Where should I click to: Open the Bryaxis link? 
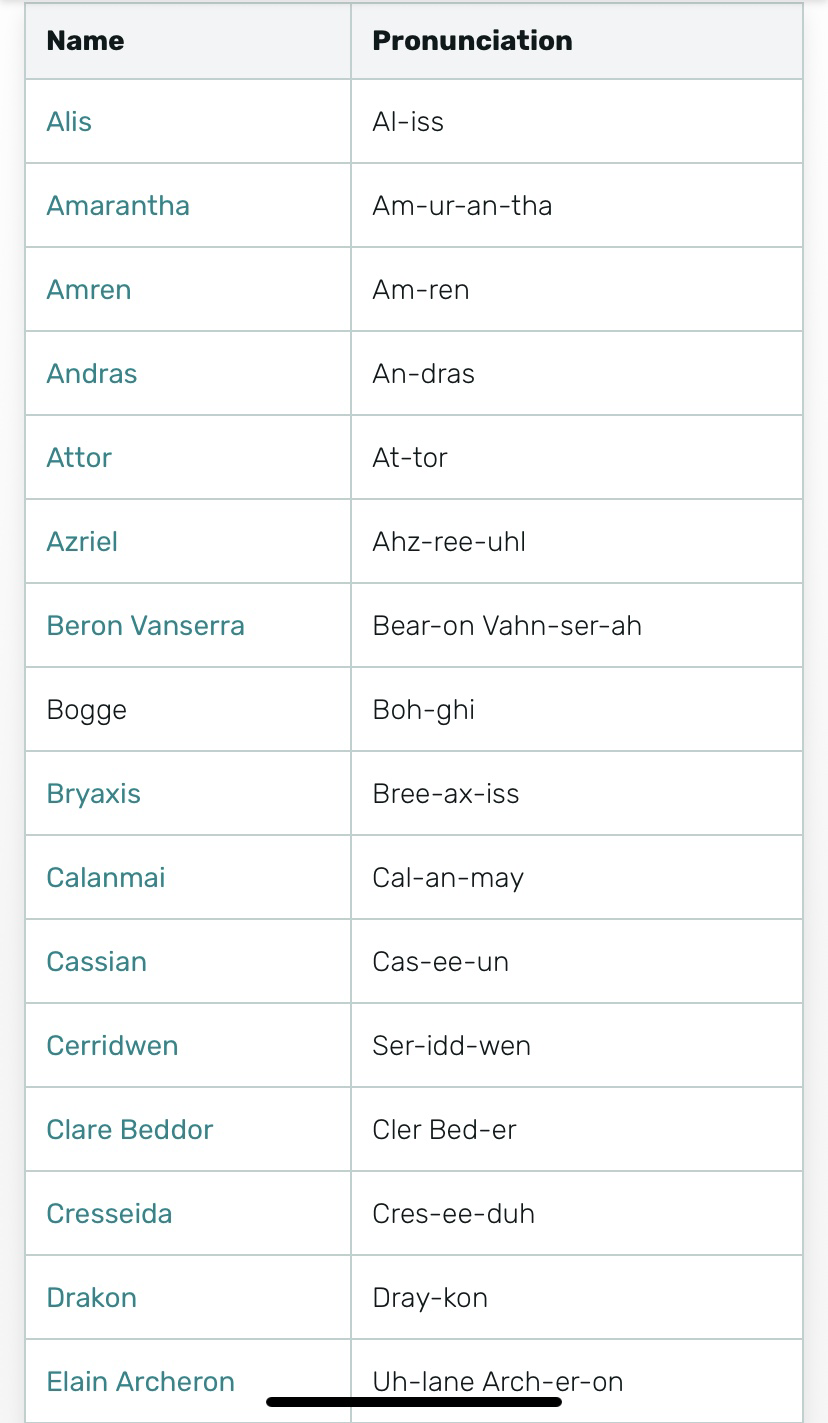click(x=94, y=794)
